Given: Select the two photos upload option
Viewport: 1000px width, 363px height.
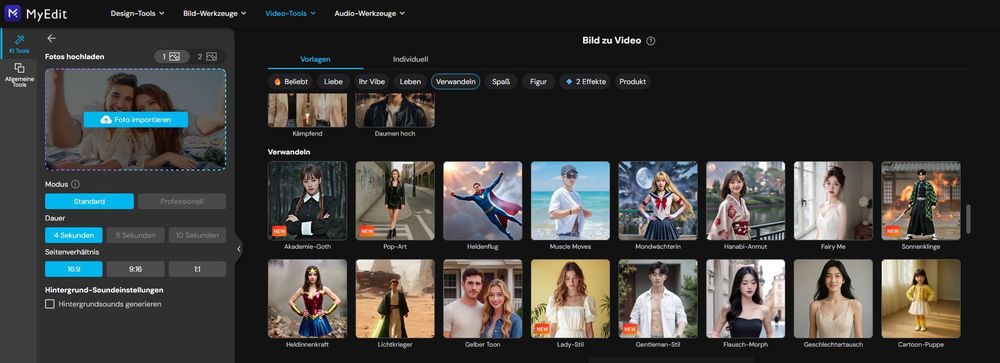Looking at the screenshot, I should (x=207, y=57).
